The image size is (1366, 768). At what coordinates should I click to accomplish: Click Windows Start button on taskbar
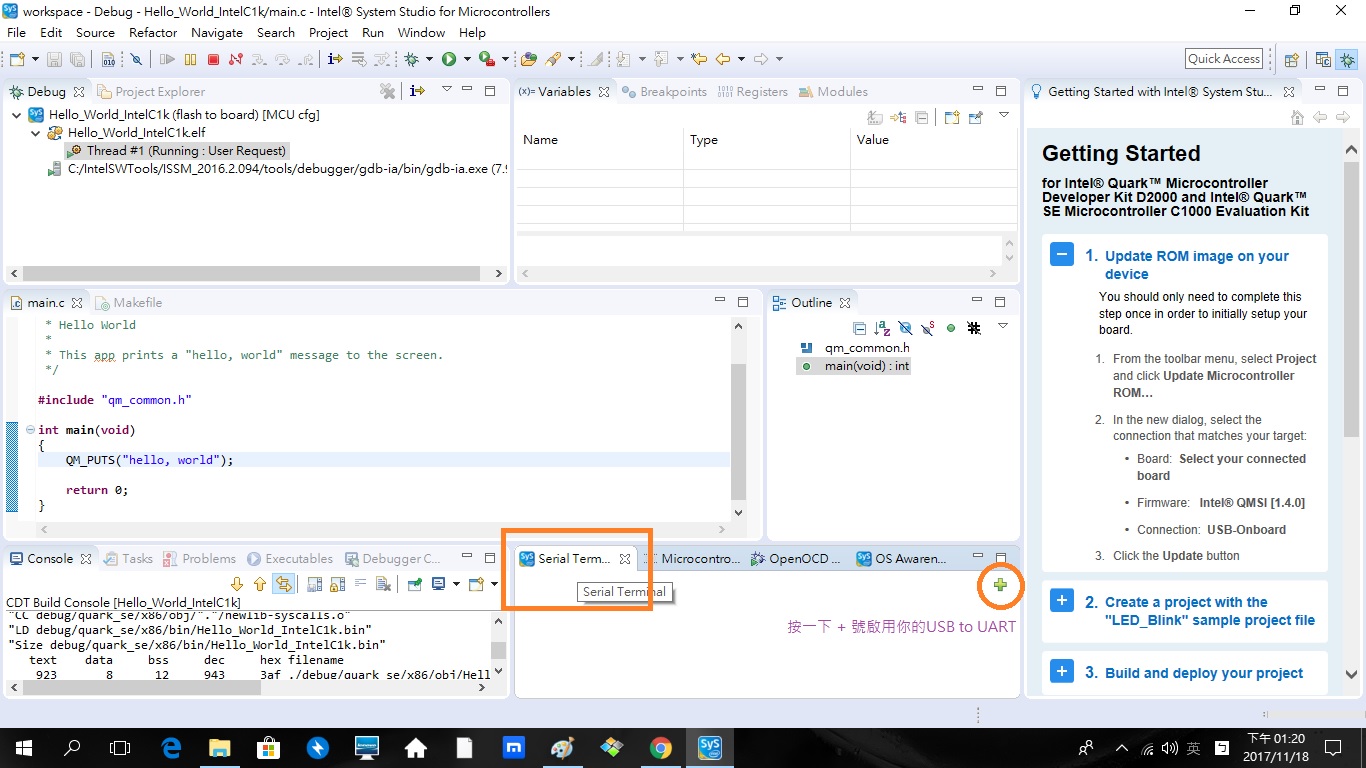(x=23, y=747)
